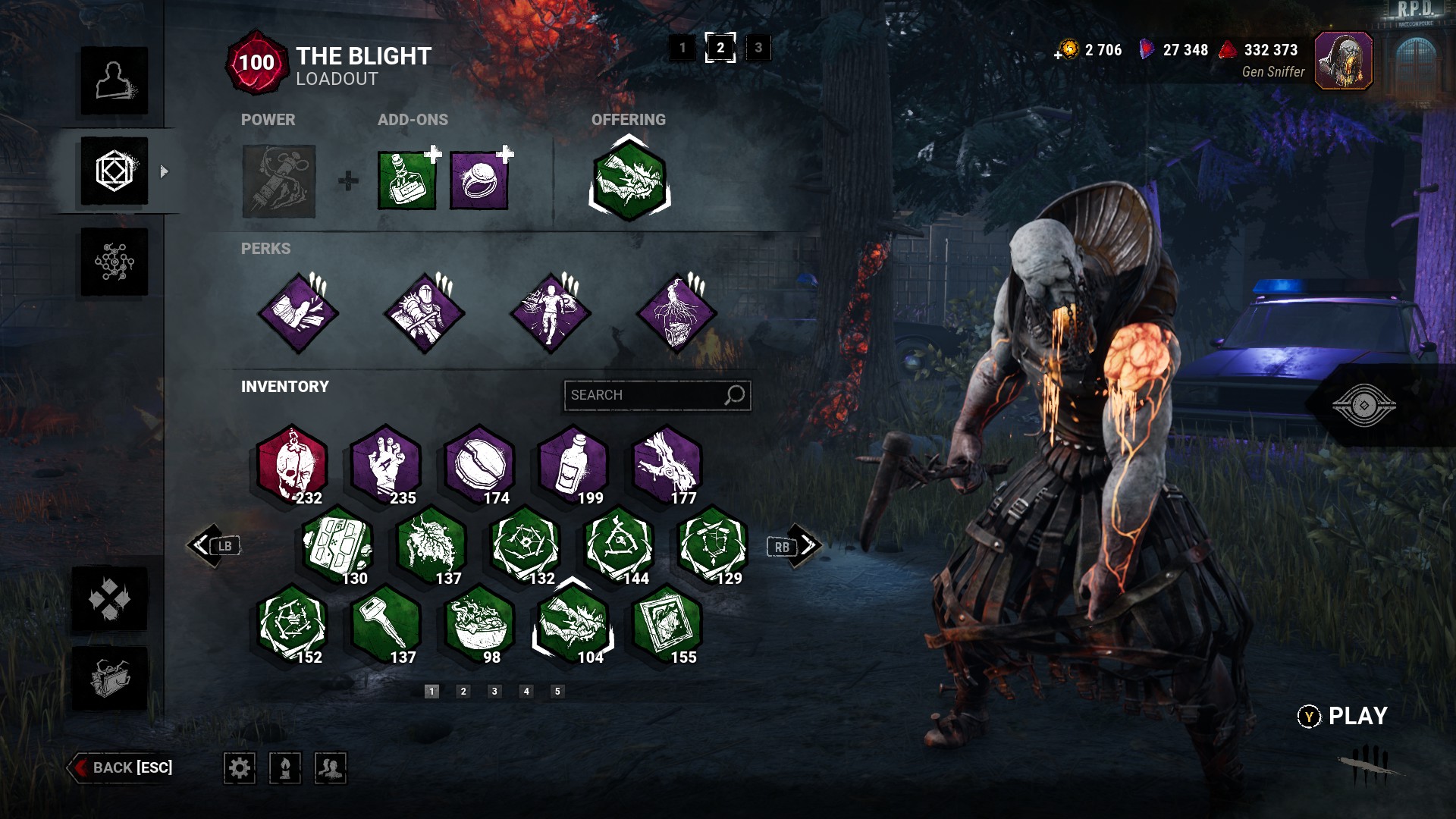Open the settings gear icon at bottom
This screenshot has height=819, width=1456.
point(240,768)
